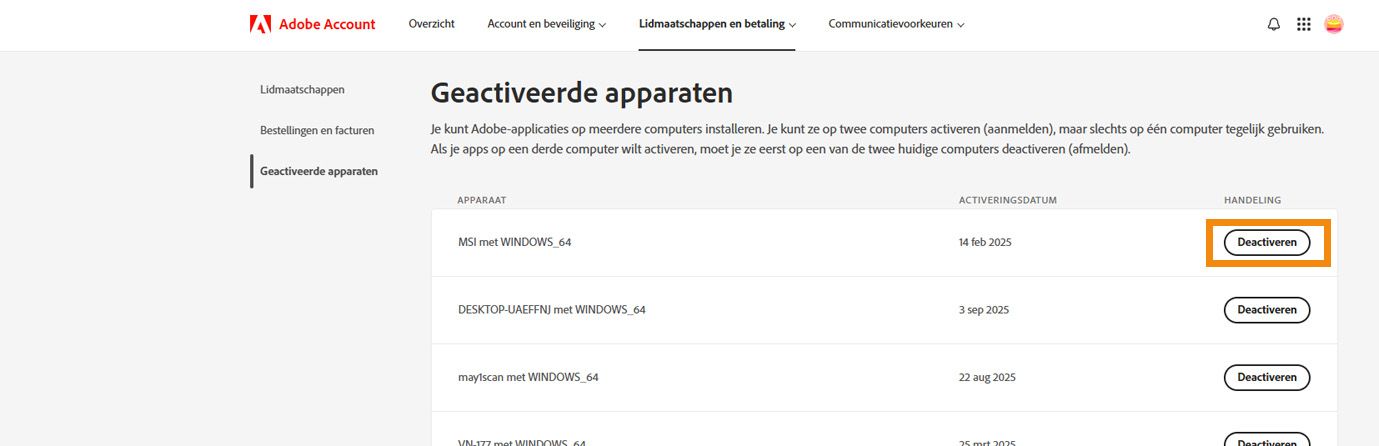The image size is (1379, 446).
Task: Click DESKTOP-UAEFFNJ met WINDOWS_64 text
Action: pos(552,310)
